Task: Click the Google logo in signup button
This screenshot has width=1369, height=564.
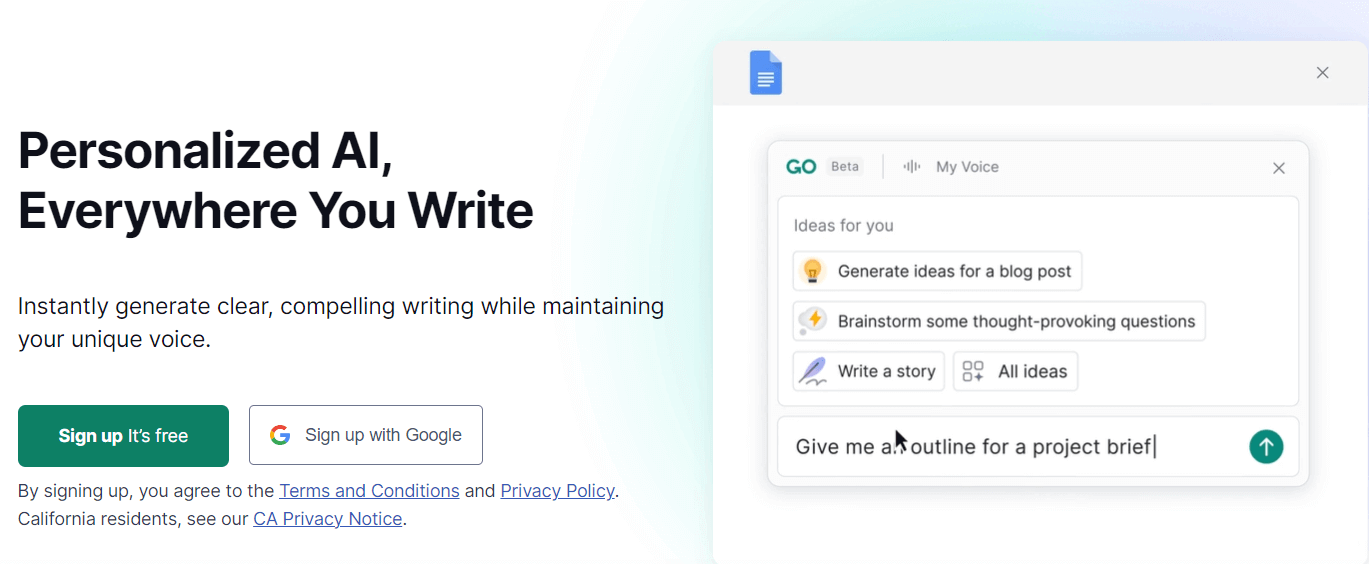Action: pyautogui.click(x=280, y=435)
